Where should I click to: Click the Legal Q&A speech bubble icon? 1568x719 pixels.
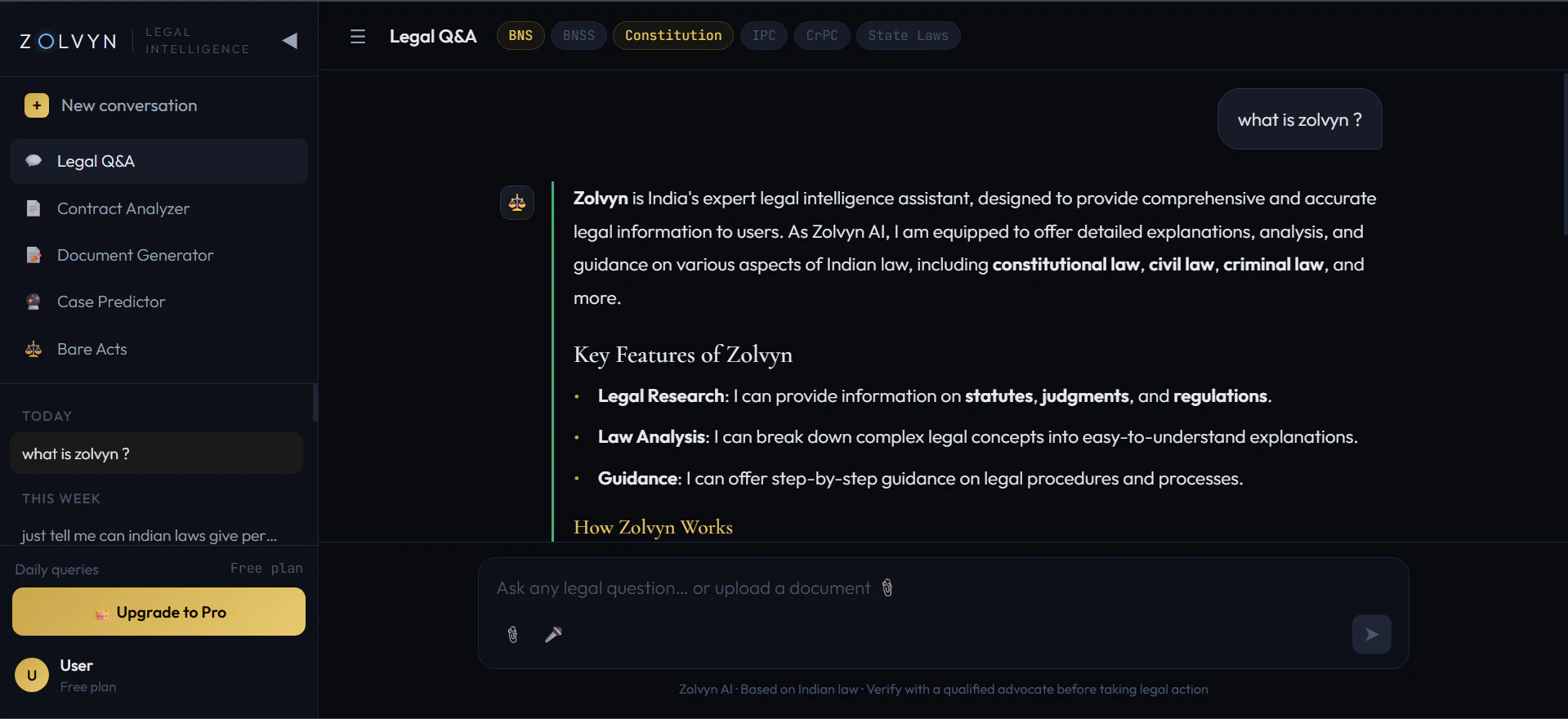34,161
